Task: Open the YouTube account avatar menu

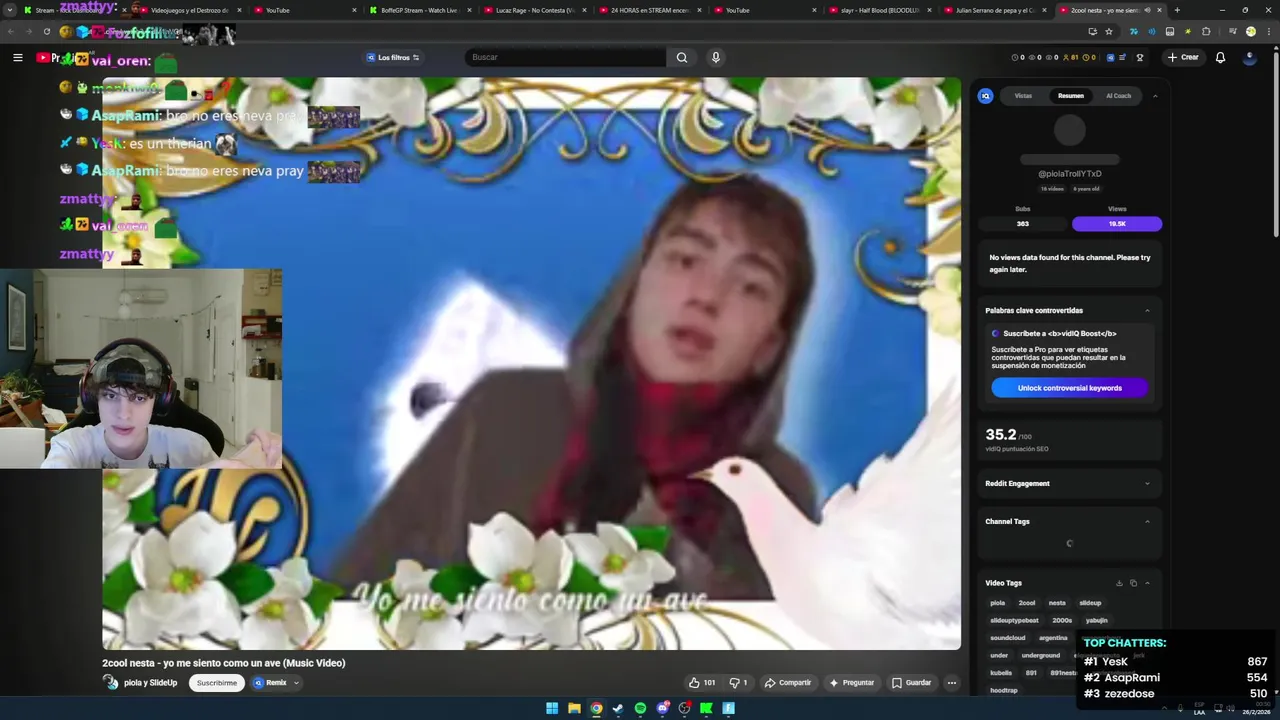Action: tap(1249, 57)
